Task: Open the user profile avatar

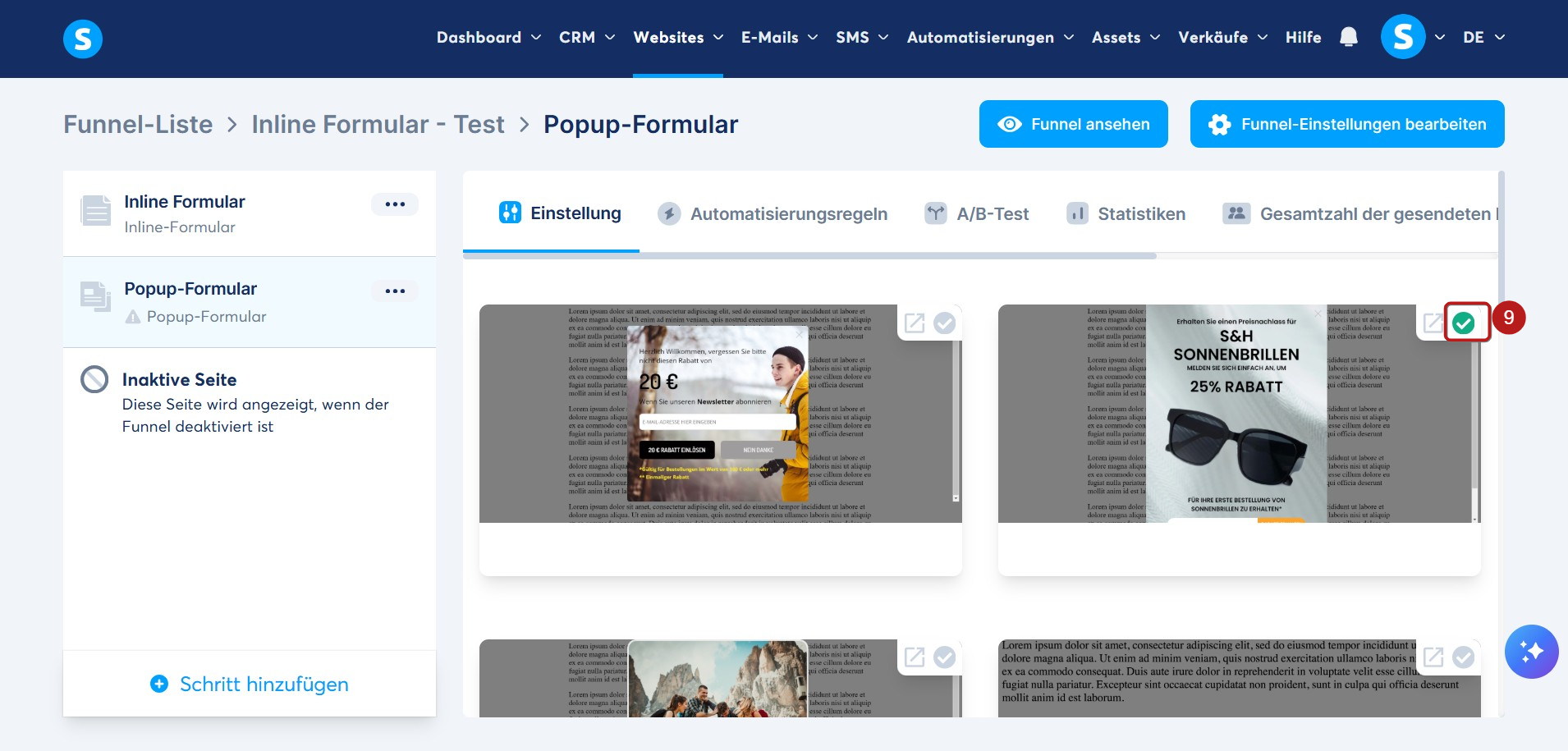Action: 1403,37
